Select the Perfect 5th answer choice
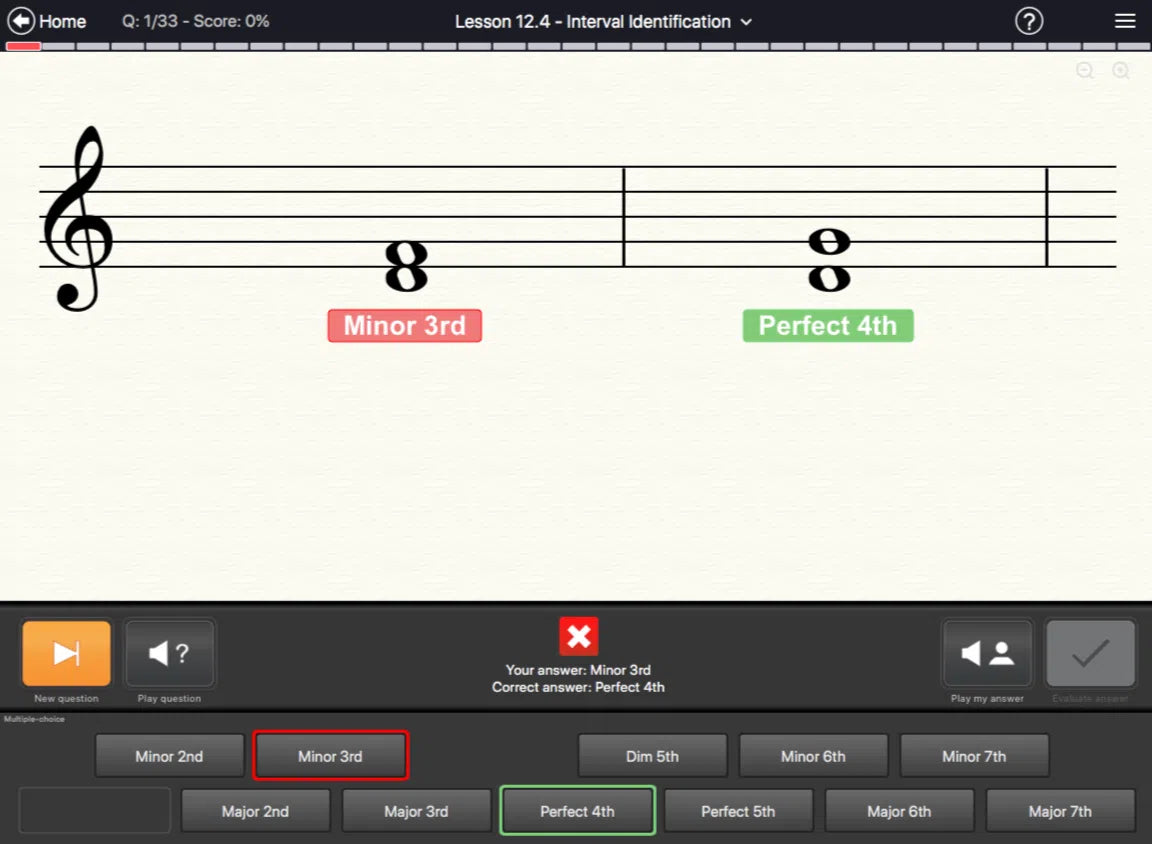 point(738,811)
